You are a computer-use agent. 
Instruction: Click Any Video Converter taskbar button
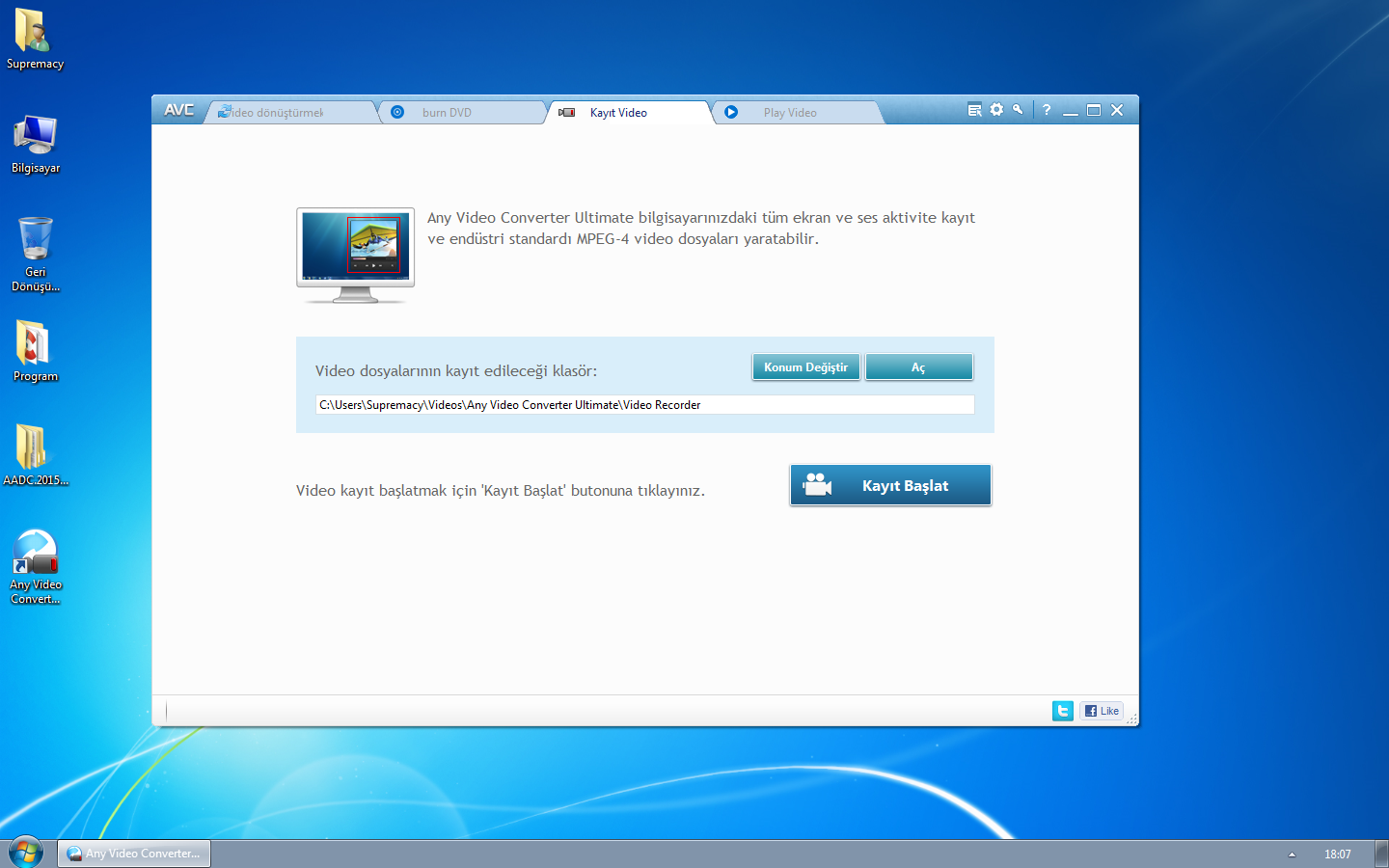[x=134, y=854]
